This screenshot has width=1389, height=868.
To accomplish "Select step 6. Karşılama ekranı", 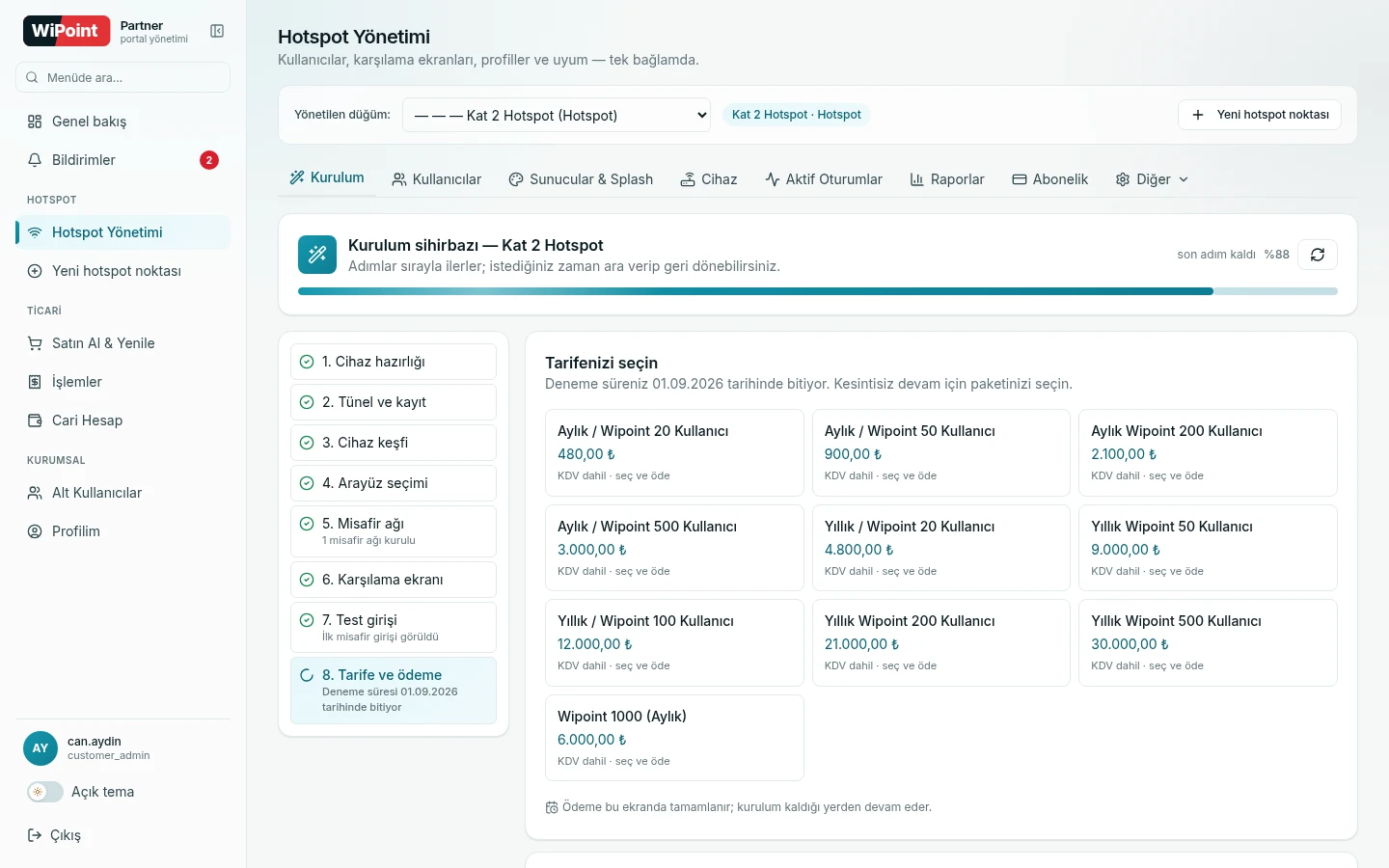I will coord(394,580).
